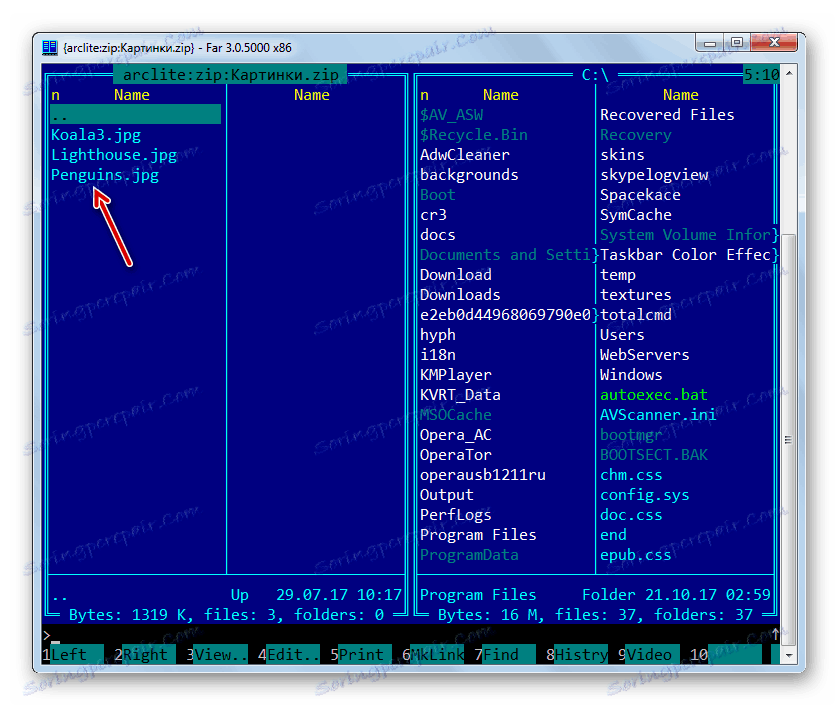Viewport: 839px width, 706px height.
Task: Select the totalcmd folder
Action: pyautogui.click(x=636, y=315)
